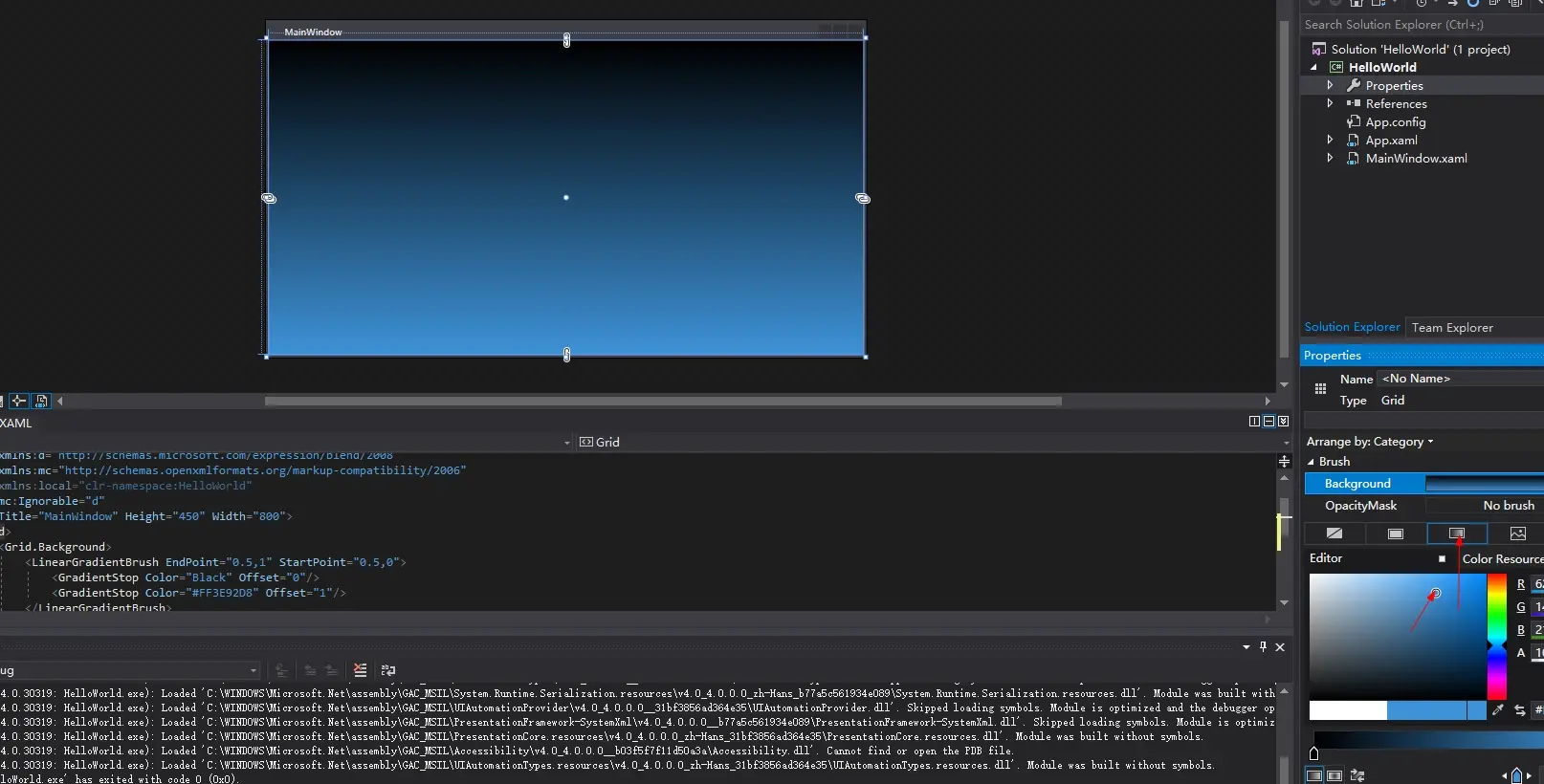Switch to Vertical split view

coord(1254,422)
